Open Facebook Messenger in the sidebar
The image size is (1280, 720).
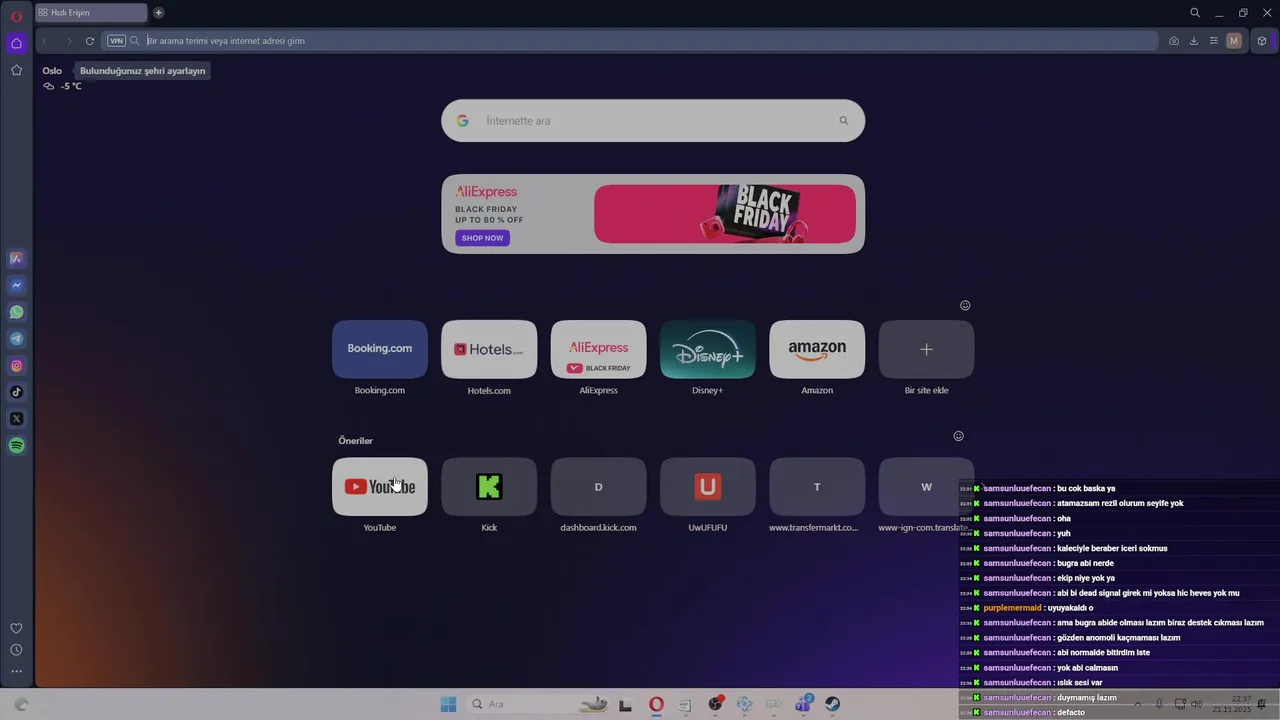tap(16, 285)
